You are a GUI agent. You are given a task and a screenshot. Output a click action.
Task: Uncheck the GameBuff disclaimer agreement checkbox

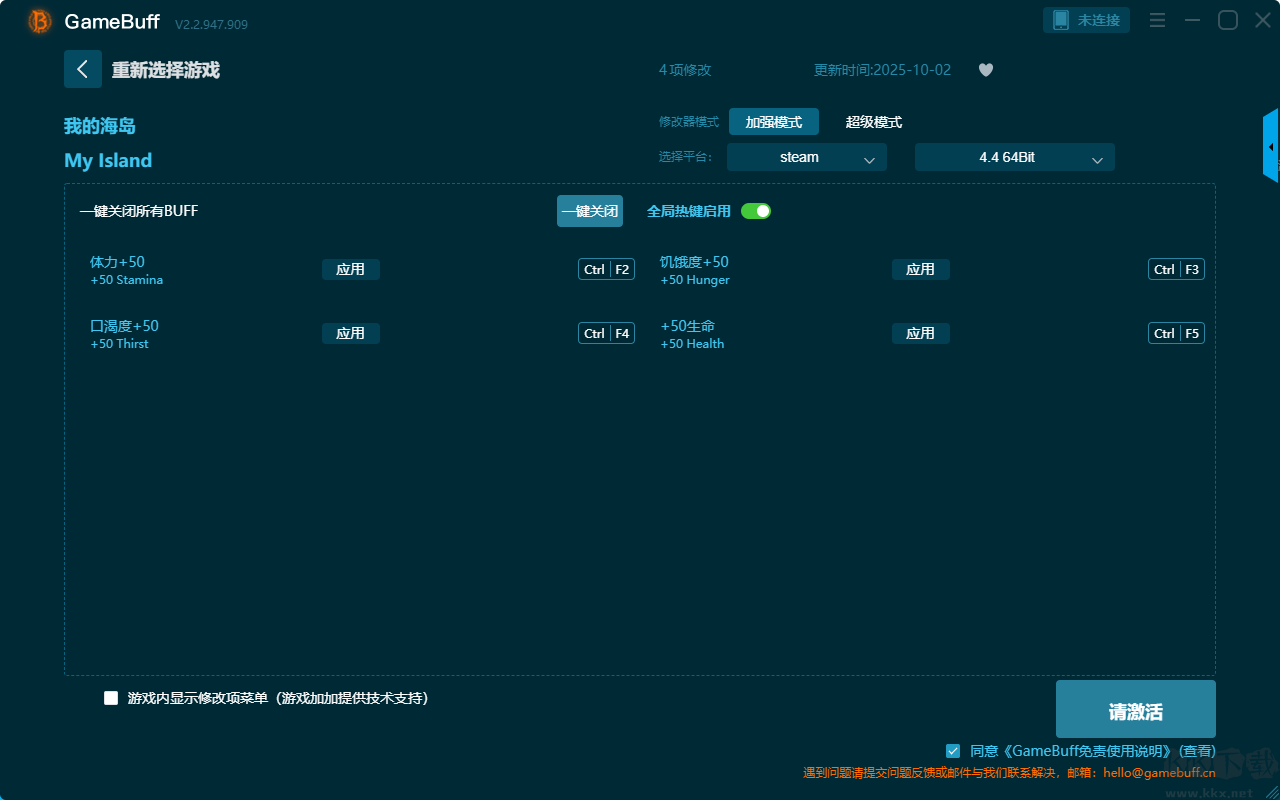click(953, 751)
